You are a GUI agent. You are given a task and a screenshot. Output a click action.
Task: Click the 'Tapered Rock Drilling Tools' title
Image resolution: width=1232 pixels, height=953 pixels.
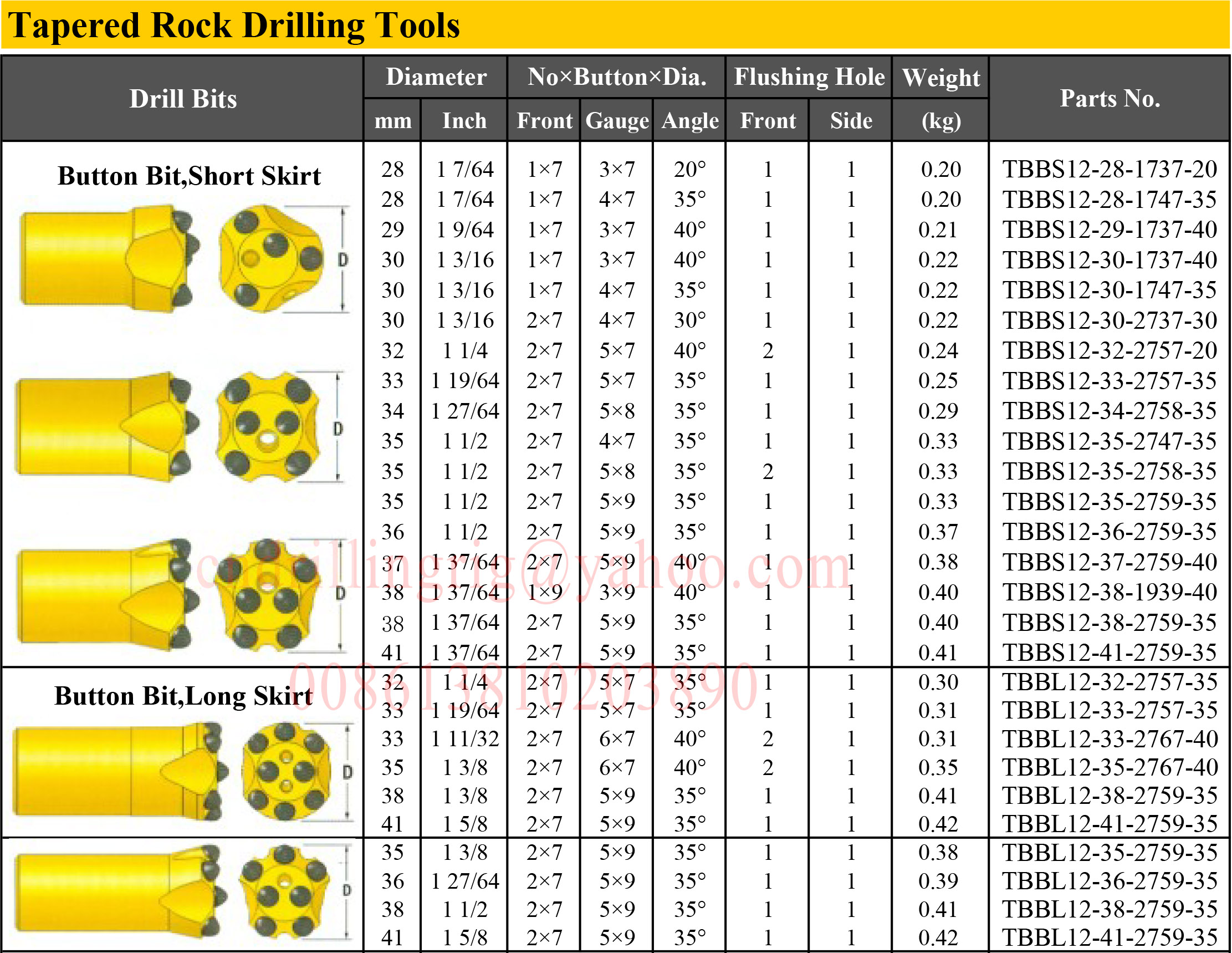coord(234,26)
